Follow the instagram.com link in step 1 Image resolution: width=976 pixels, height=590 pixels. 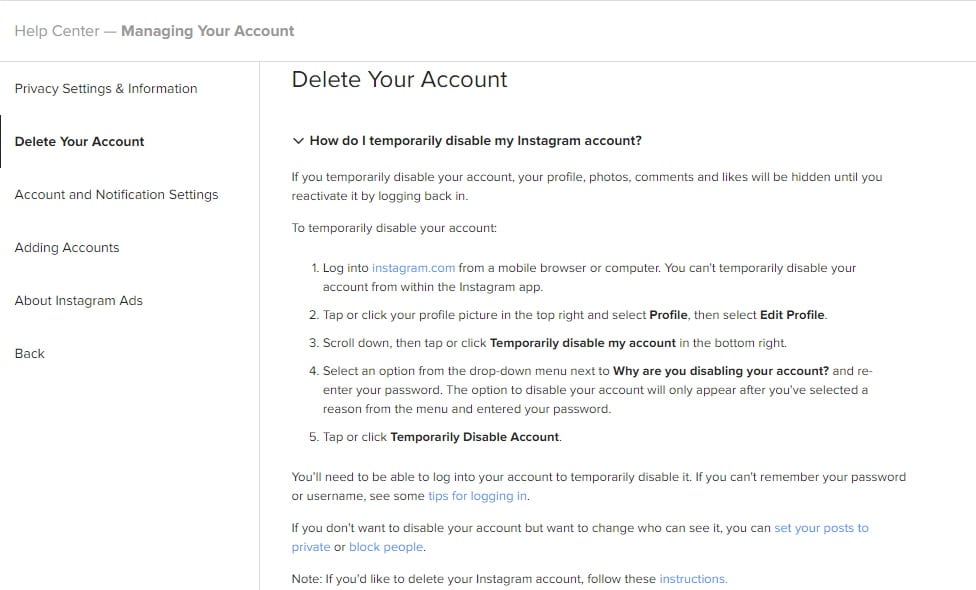tap(413, 268)
